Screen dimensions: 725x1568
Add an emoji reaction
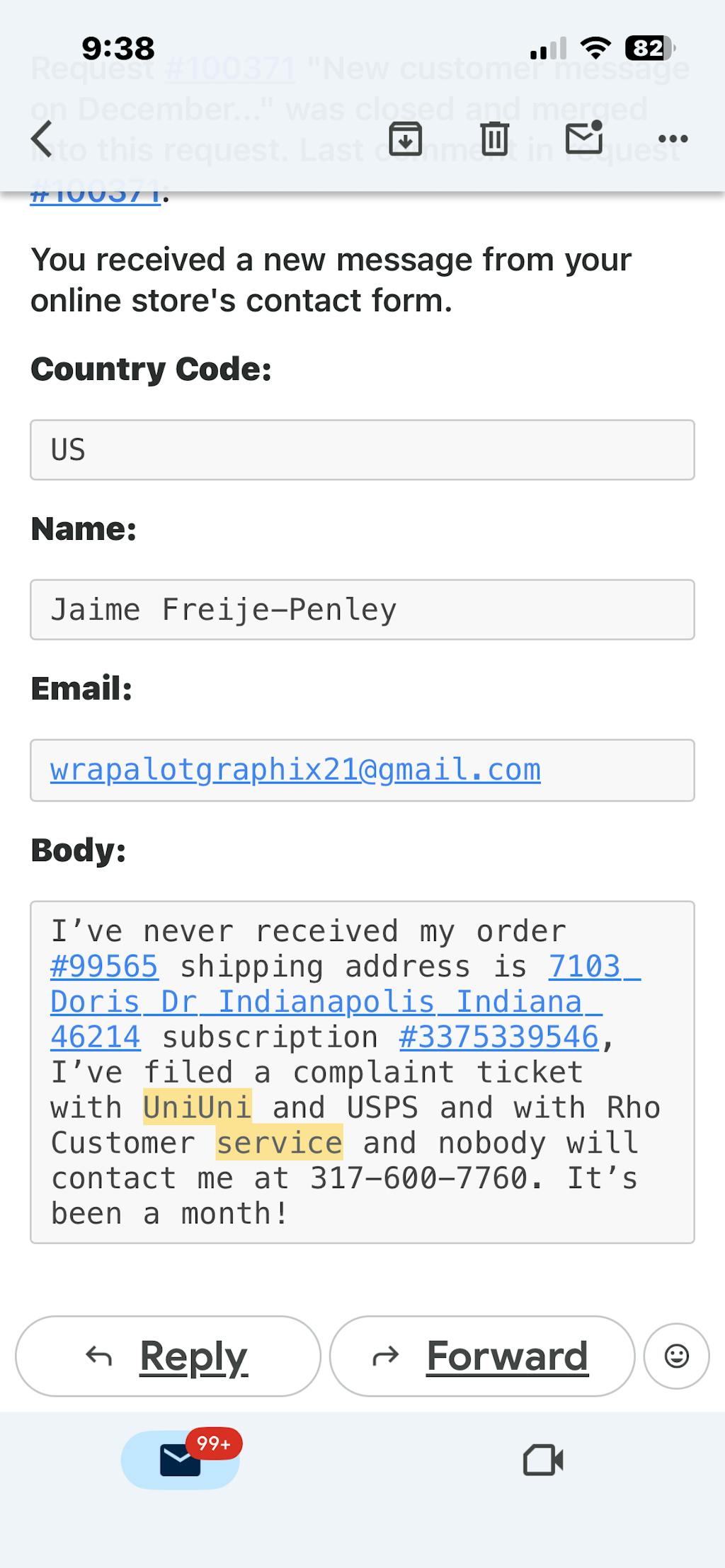[676, 1356]
